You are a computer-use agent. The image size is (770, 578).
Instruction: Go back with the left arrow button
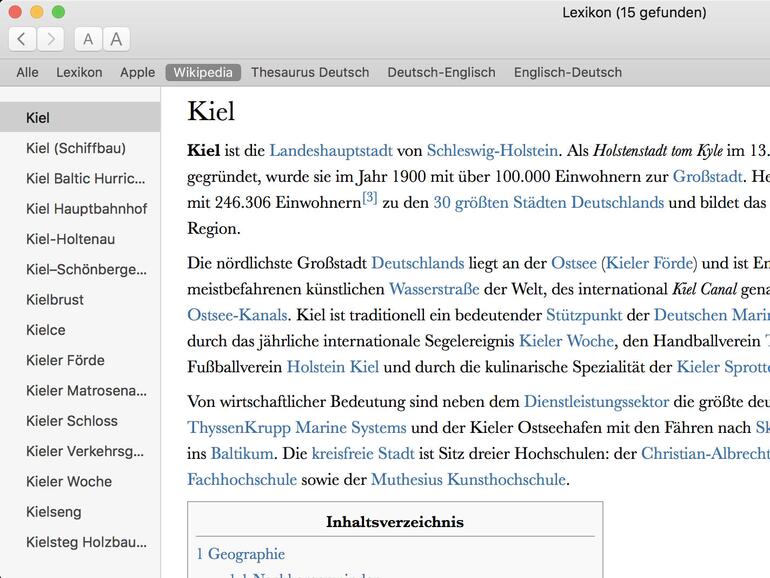pos(22,39)
